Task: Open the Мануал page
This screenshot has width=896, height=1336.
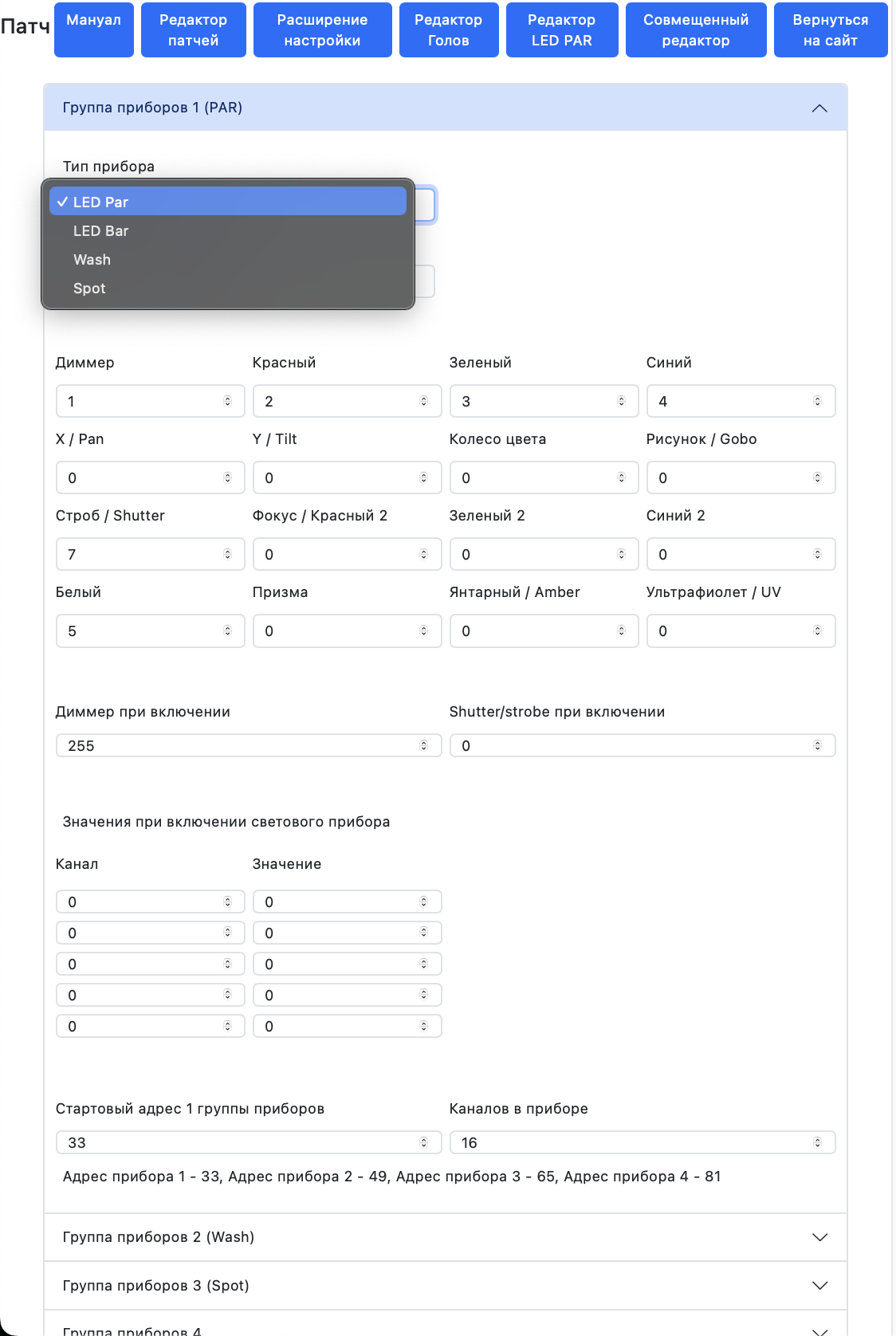Action: [x=94, y=29]
